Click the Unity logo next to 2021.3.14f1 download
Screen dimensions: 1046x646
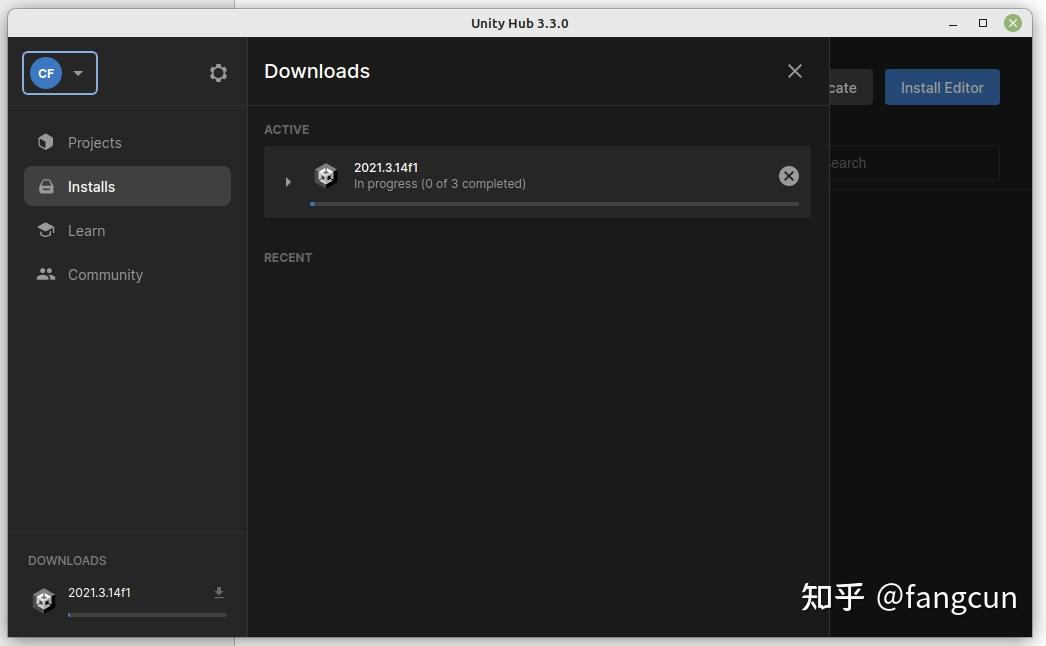point(326,175)
